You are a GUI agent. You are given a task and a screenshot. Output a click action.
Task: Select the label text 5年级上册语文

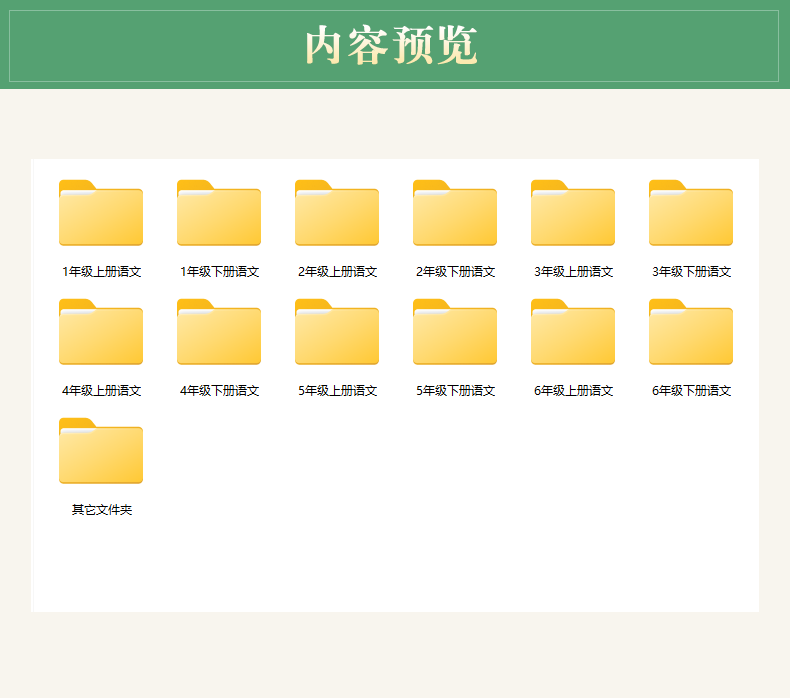pos(337,391)
